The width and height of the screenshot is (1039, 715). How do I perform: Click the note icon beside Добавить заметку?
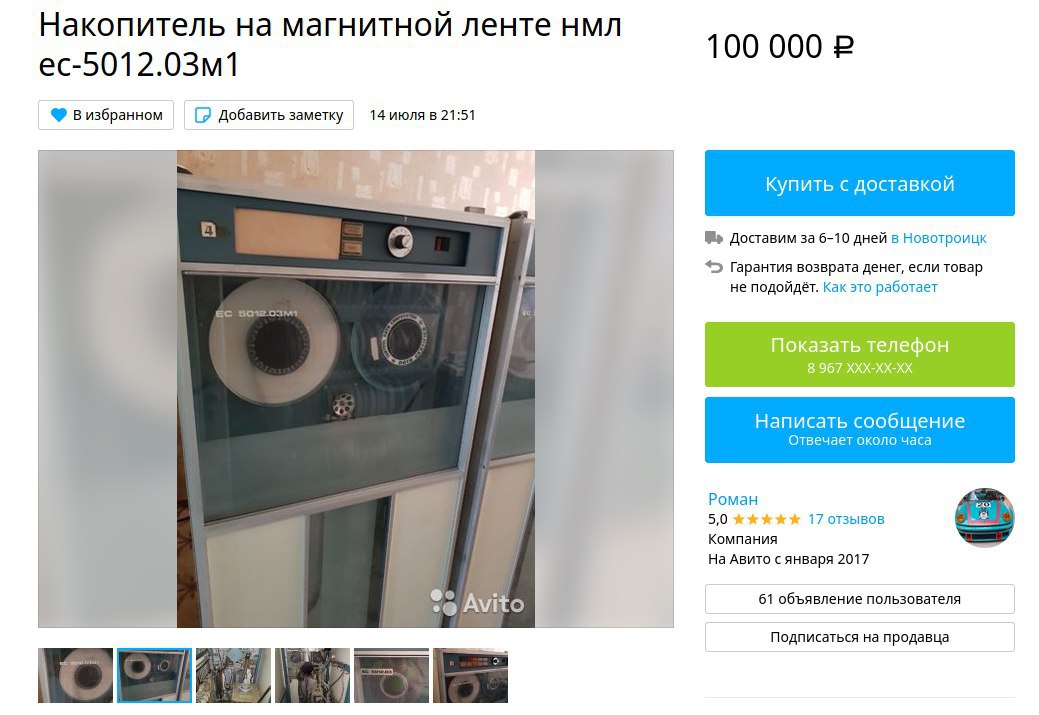coord(203,115)
